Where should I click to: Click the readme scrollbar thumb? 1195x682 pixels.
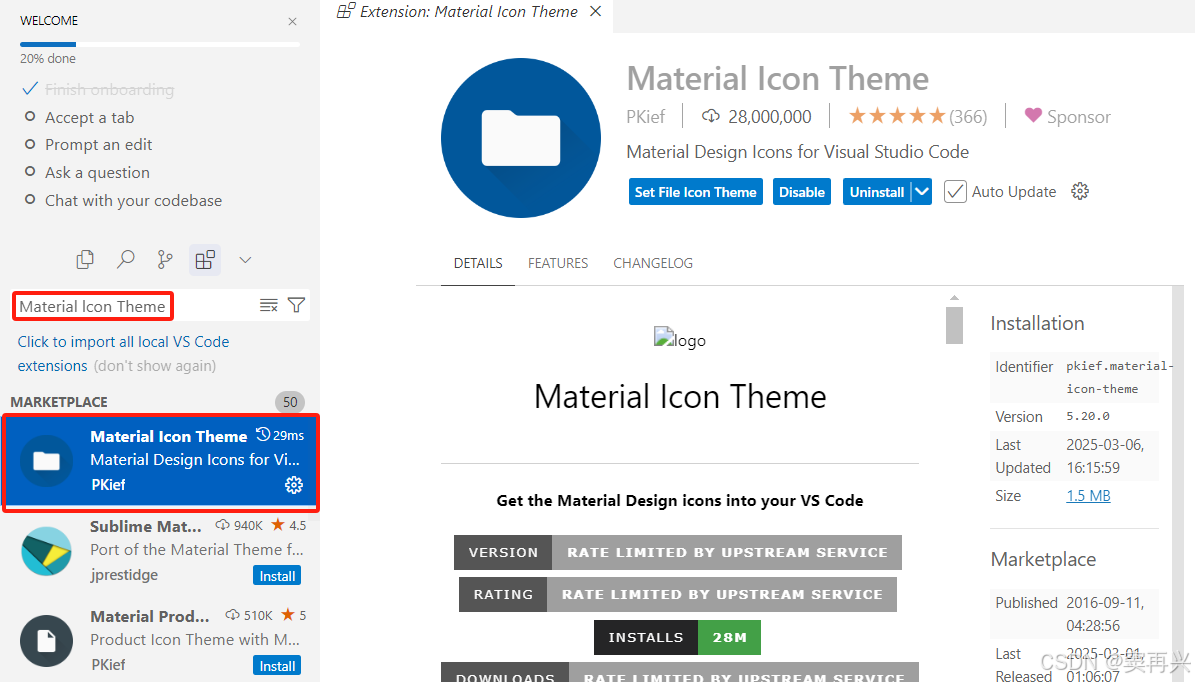(954, 325)
